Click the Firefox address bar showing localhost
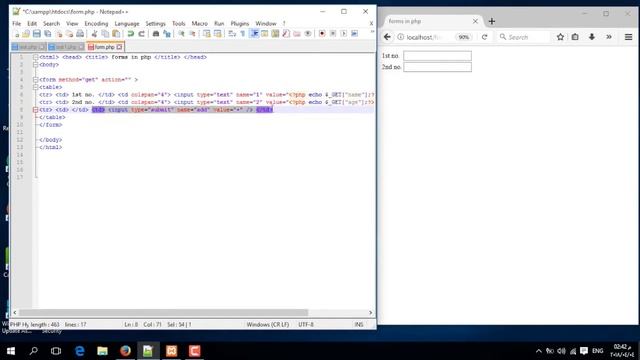The height and width of the screenshot is (360, 640). click(424, 37)
